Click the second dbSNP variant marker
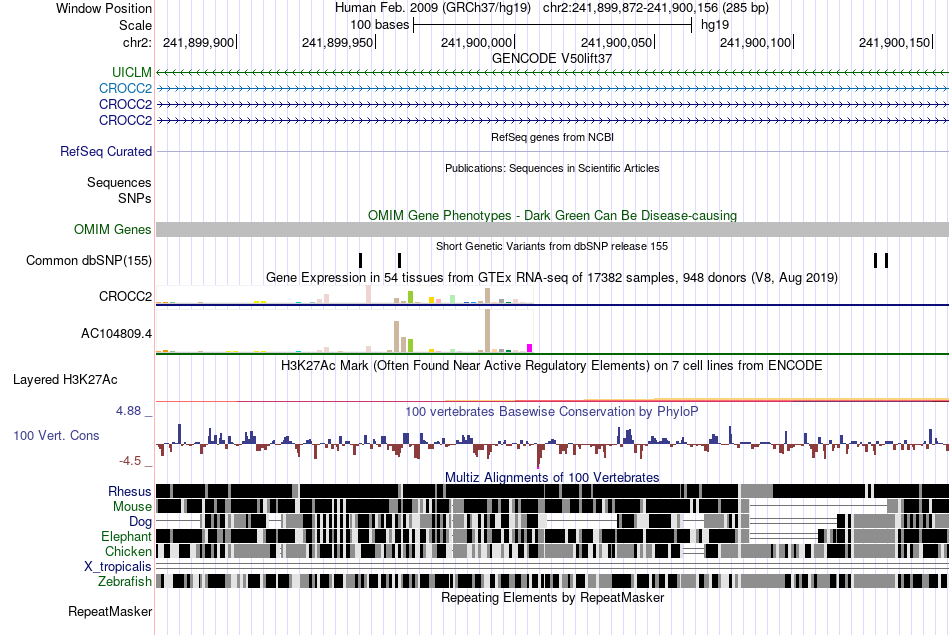The height and width of the screenshot is (635, 950). pyautogui.click(x=399, y=261)
